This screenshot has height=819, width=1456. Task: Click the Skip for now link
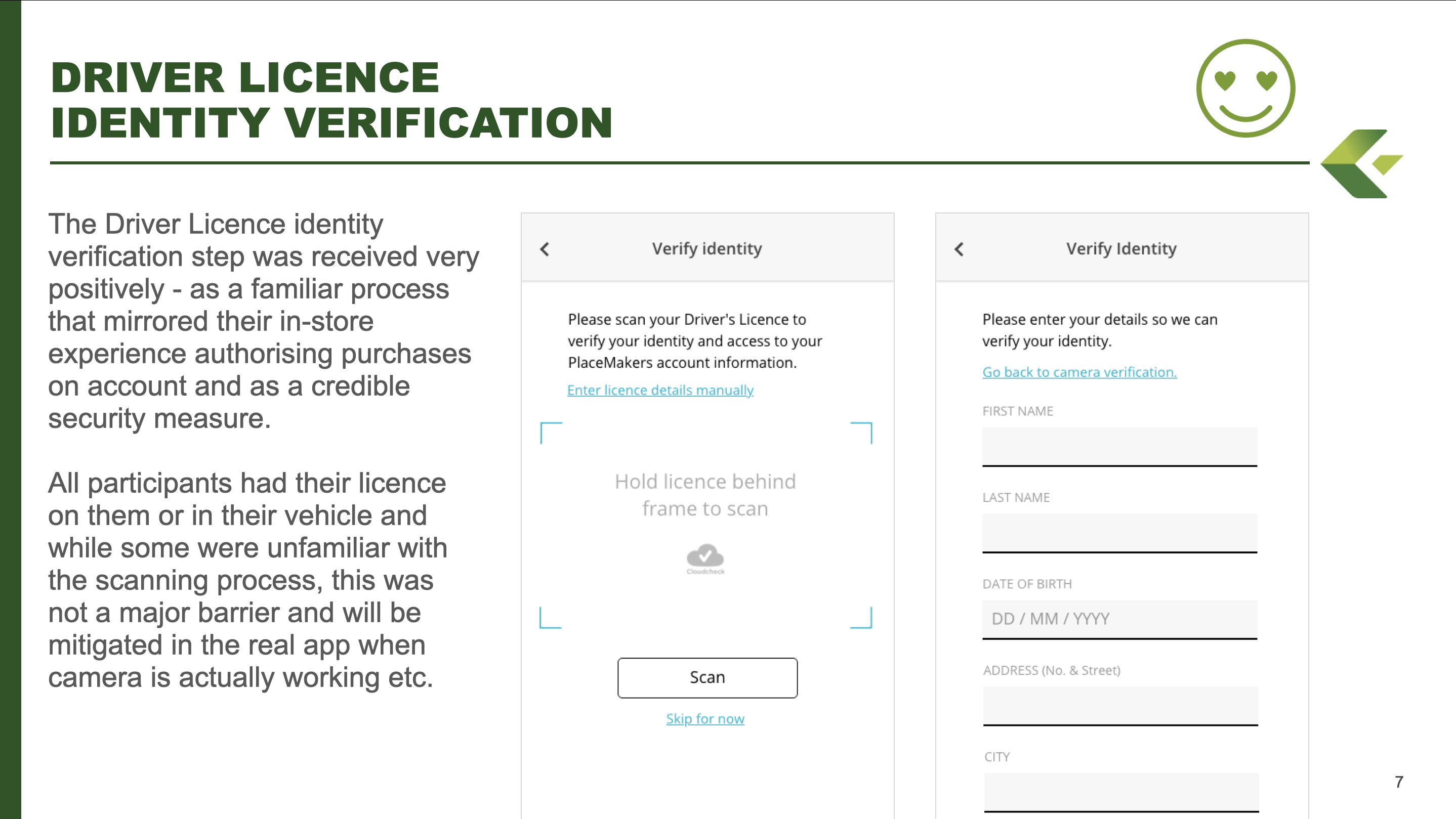(x=705, y=718)
